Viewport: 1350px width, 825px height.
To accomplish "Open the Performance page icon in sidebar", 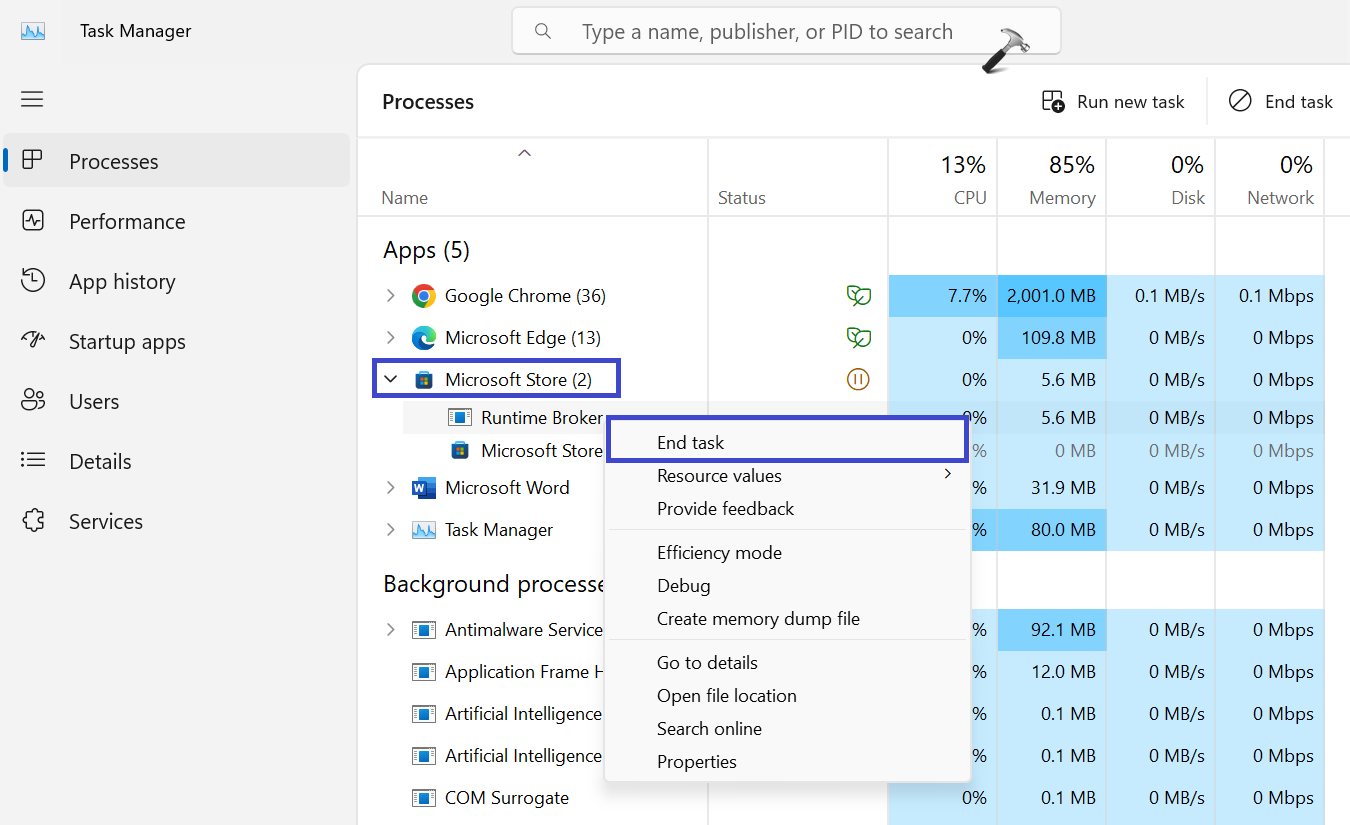I will [x=33, y=221].
